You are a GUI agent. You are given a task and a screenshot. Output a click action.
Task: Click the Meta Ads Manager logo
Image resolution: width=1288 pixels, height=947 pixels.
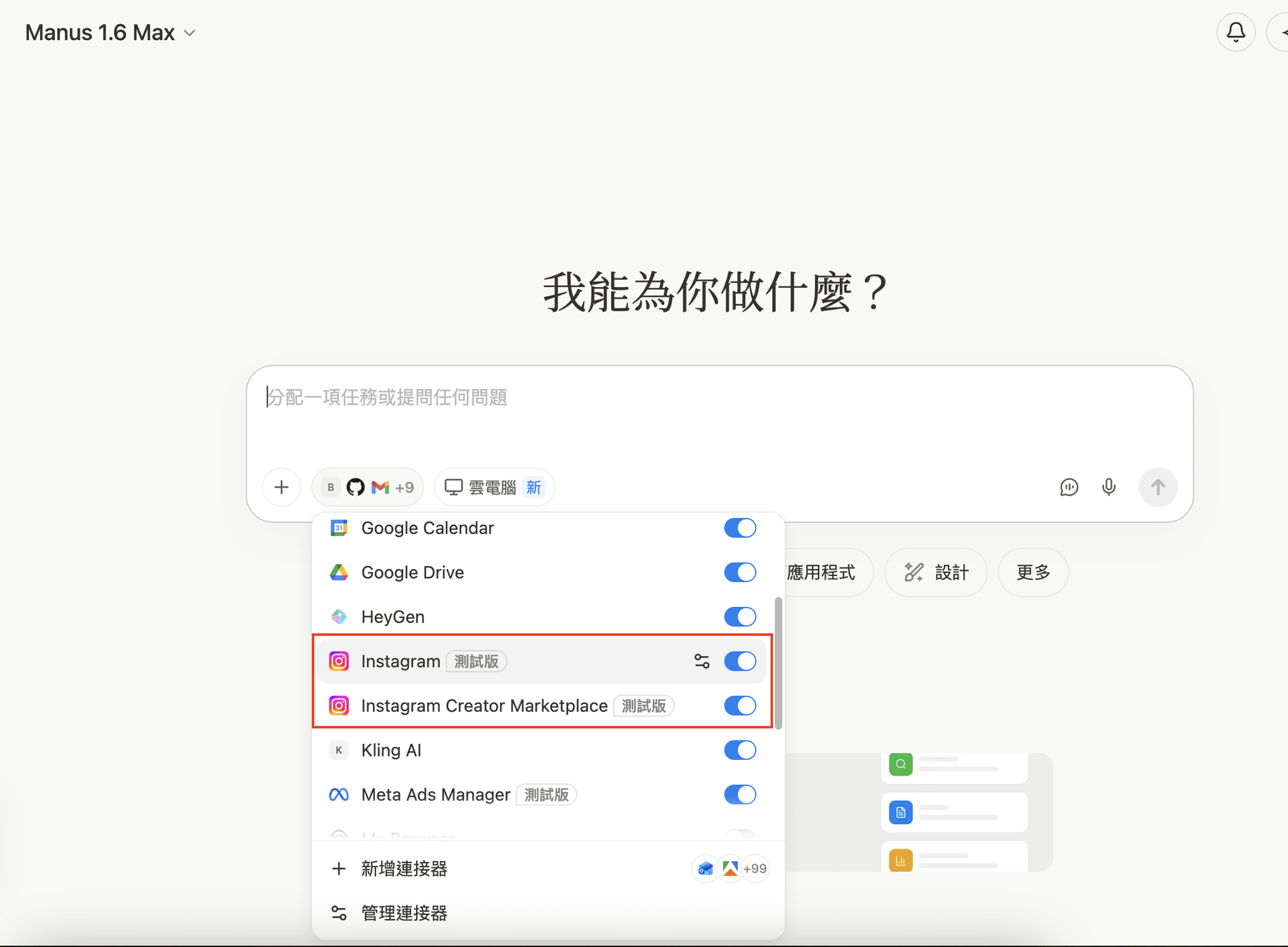(339, 795)
